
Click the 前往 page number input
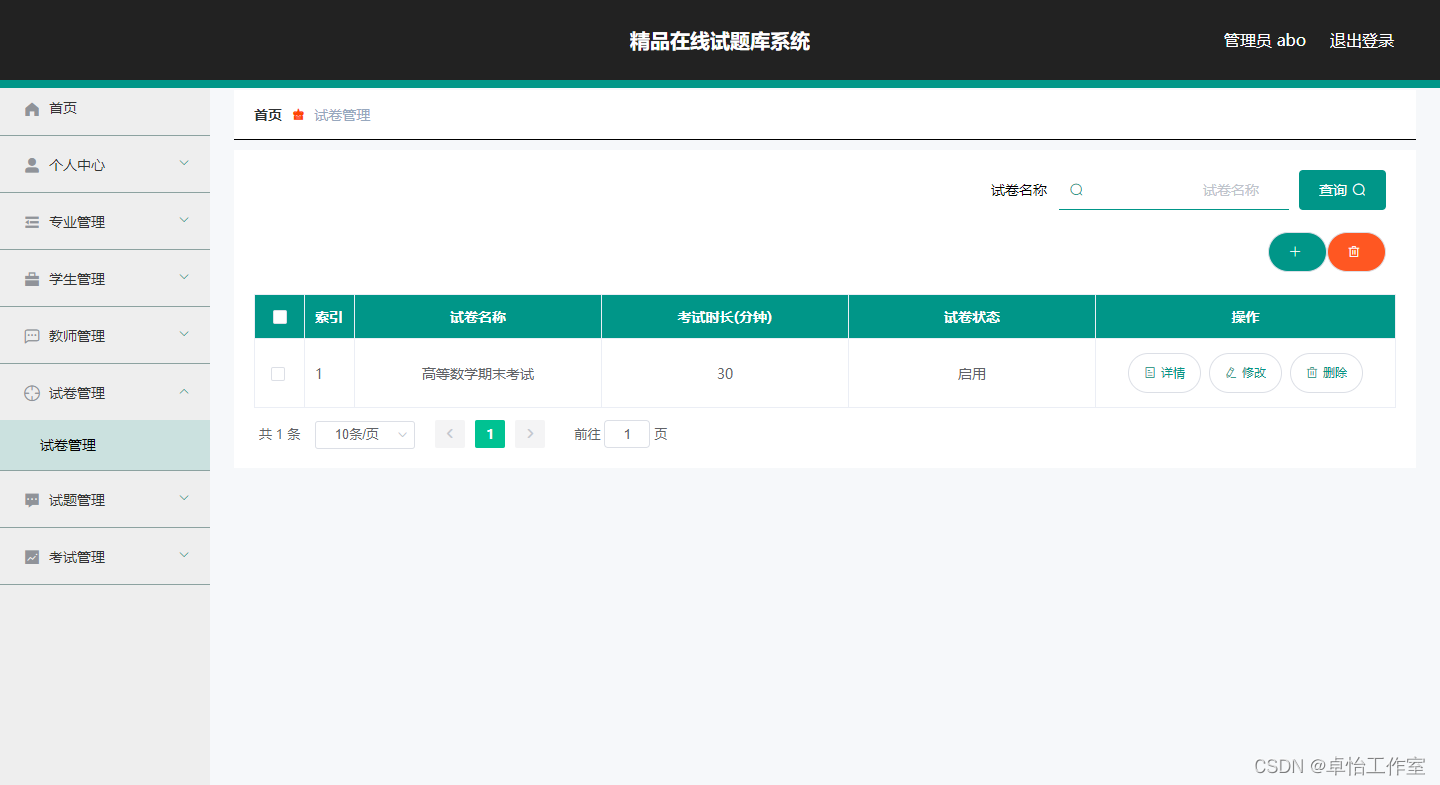click(x=627, y=434)
